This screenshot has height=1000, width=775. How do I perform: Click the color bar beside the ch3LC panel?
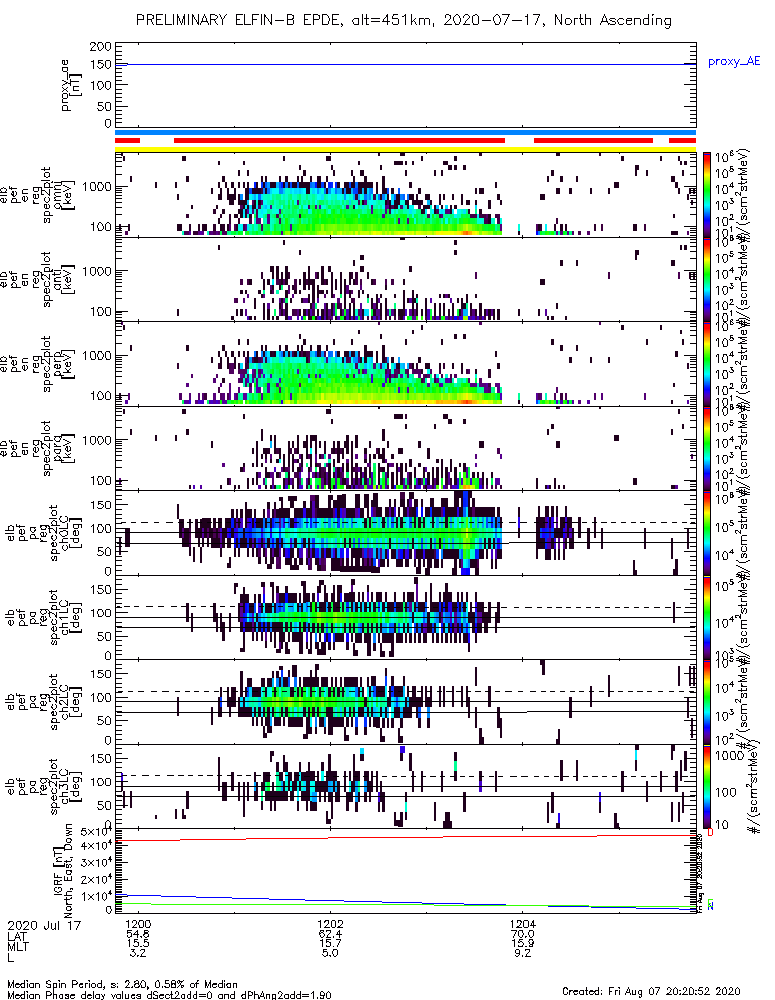tap(707, 786)
